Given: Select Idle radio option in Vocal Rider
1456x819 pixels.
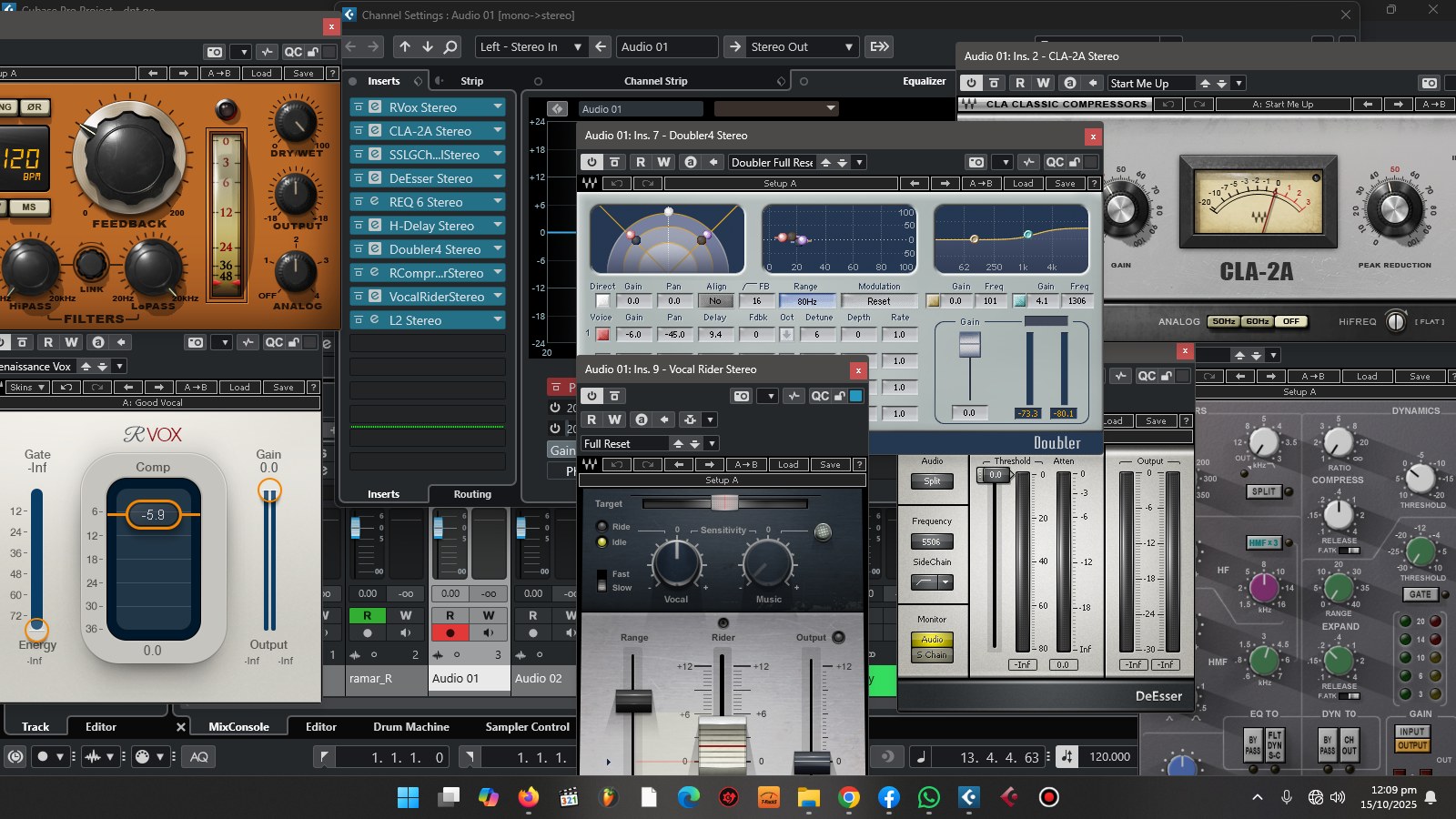Looking at the screenshot, I should (602, 542).
